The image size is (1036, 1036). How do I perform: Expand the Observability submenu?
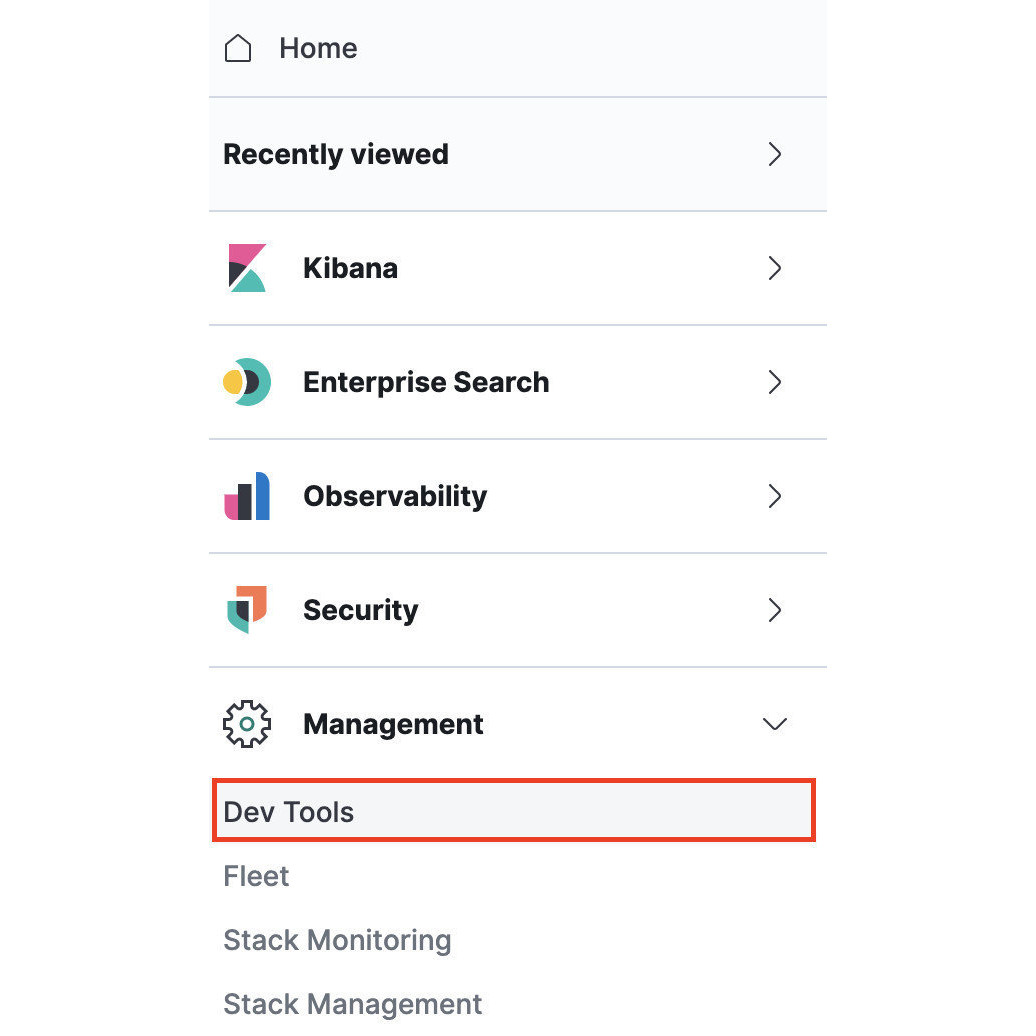[x=775, y=496]
